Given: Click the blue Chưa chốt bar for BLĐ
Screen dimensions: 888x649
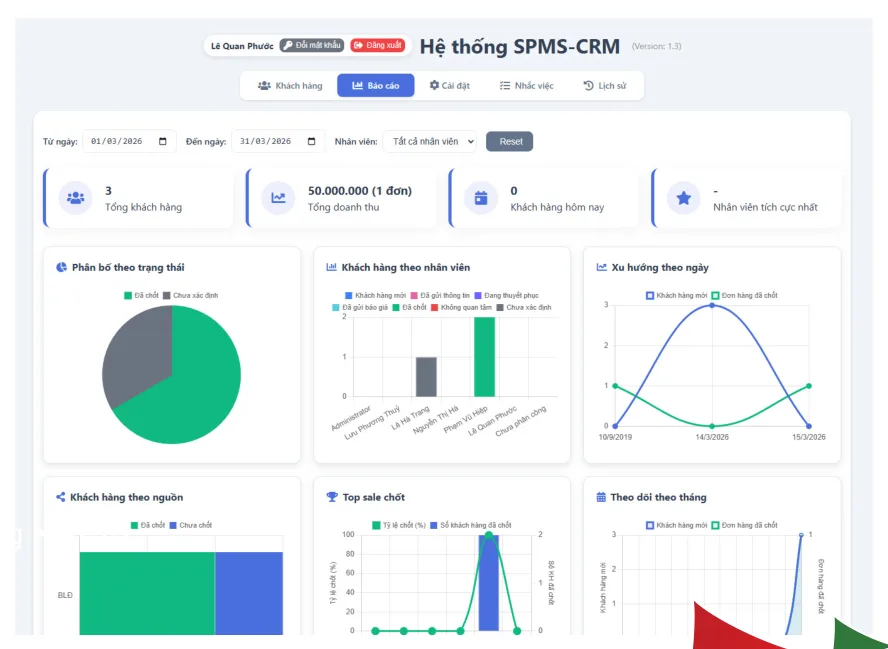Looking at the screenshot, I should tap(249, 593).
